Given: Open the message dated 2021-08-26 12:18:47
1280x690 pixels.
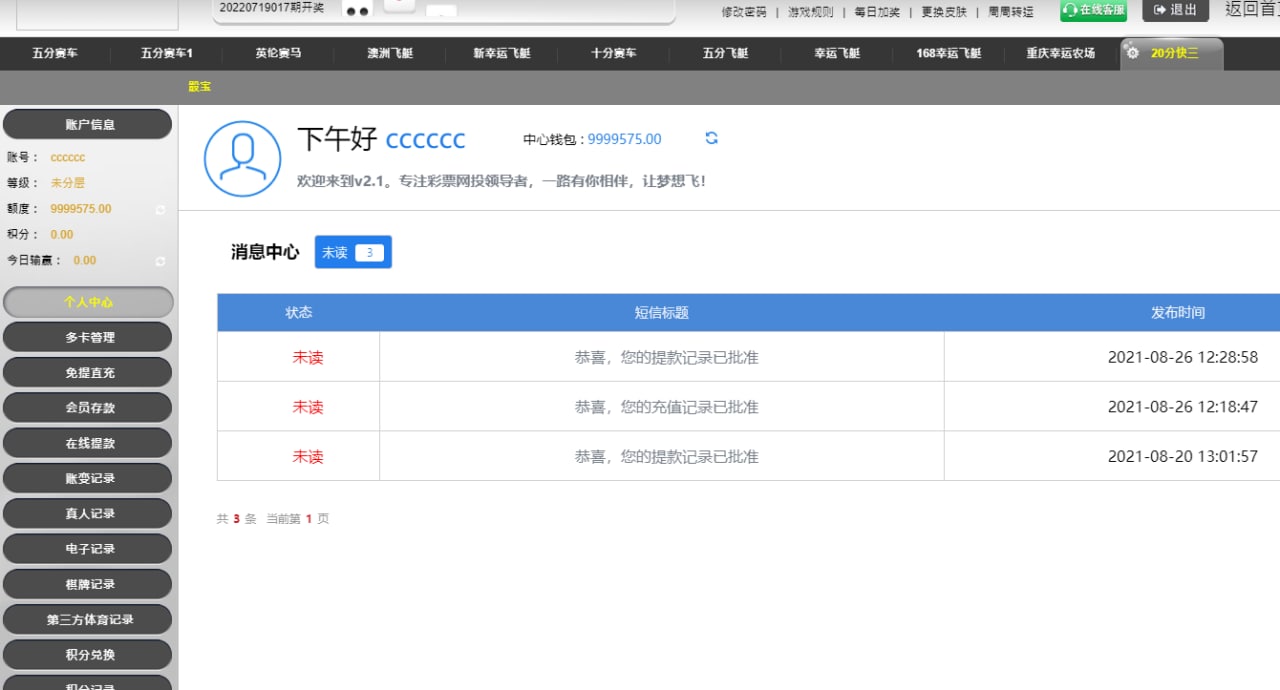Looking at the screenshot, I should [666, 407].
